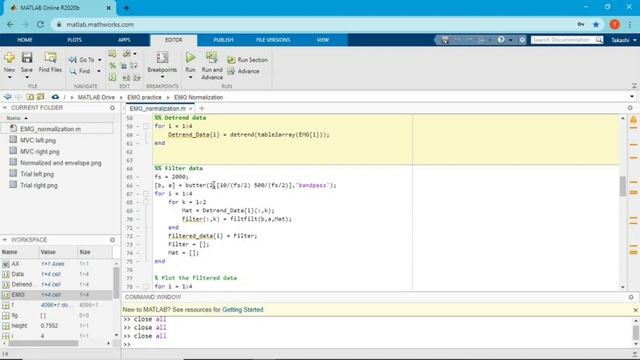Click Run and Advance icon
Image resolution: width=640 pixels, height=360 pixels.
tap(211, 58)
